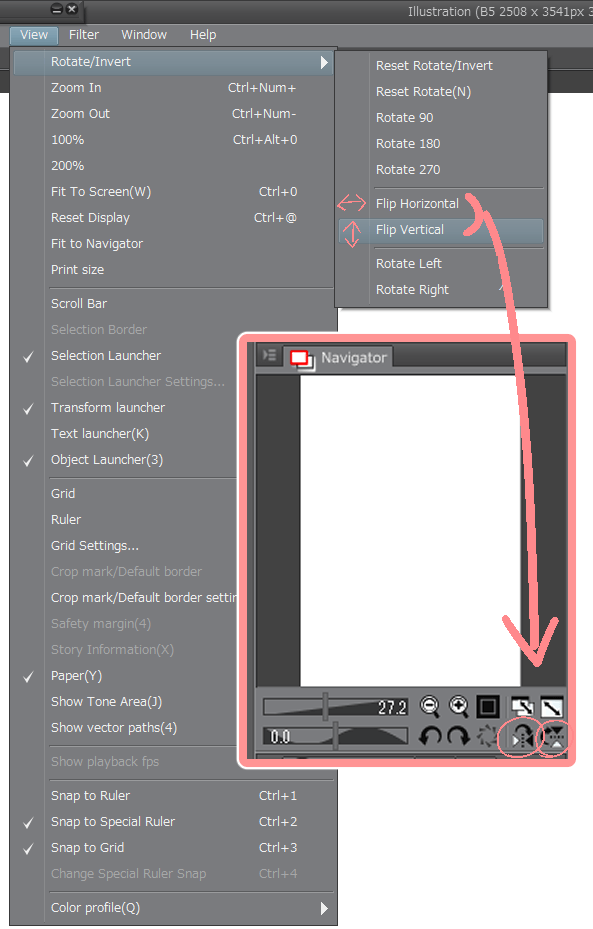Click the Flip Horizontal icon in Navigator
The width and height of the screenshot is (593, 929).
pos(522,736)
